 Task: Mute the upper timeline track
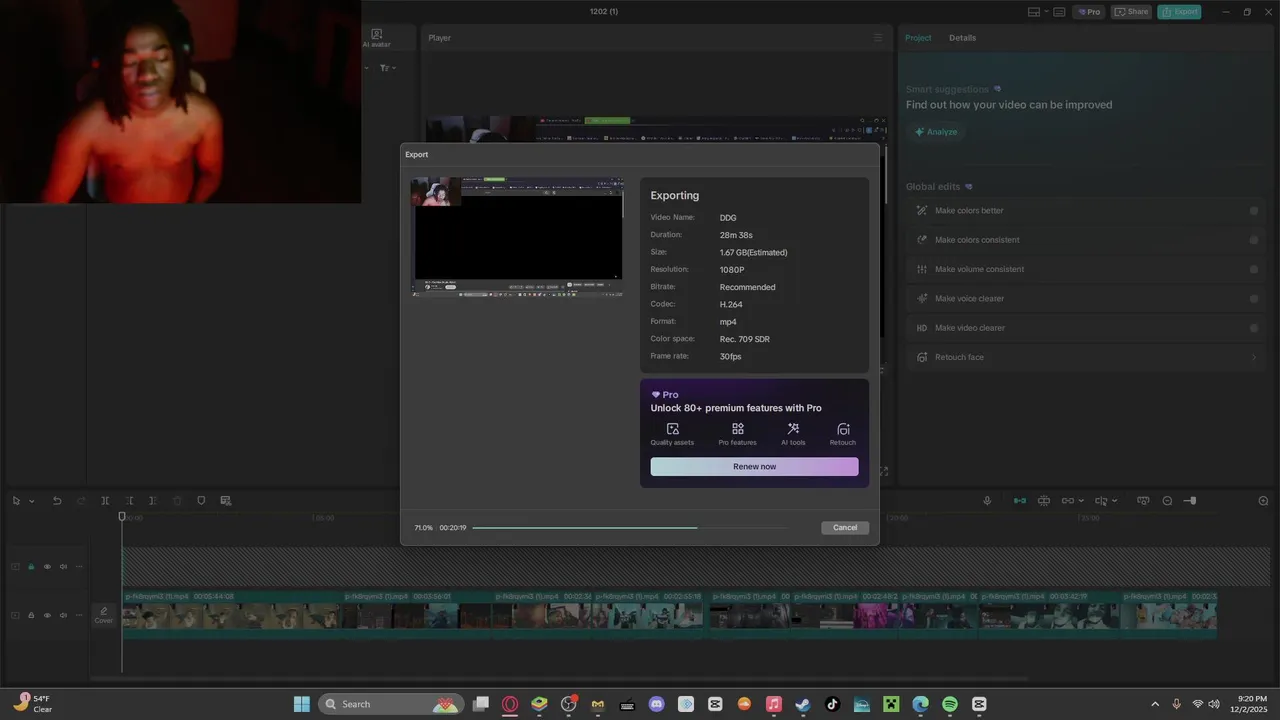click(63, 567)
